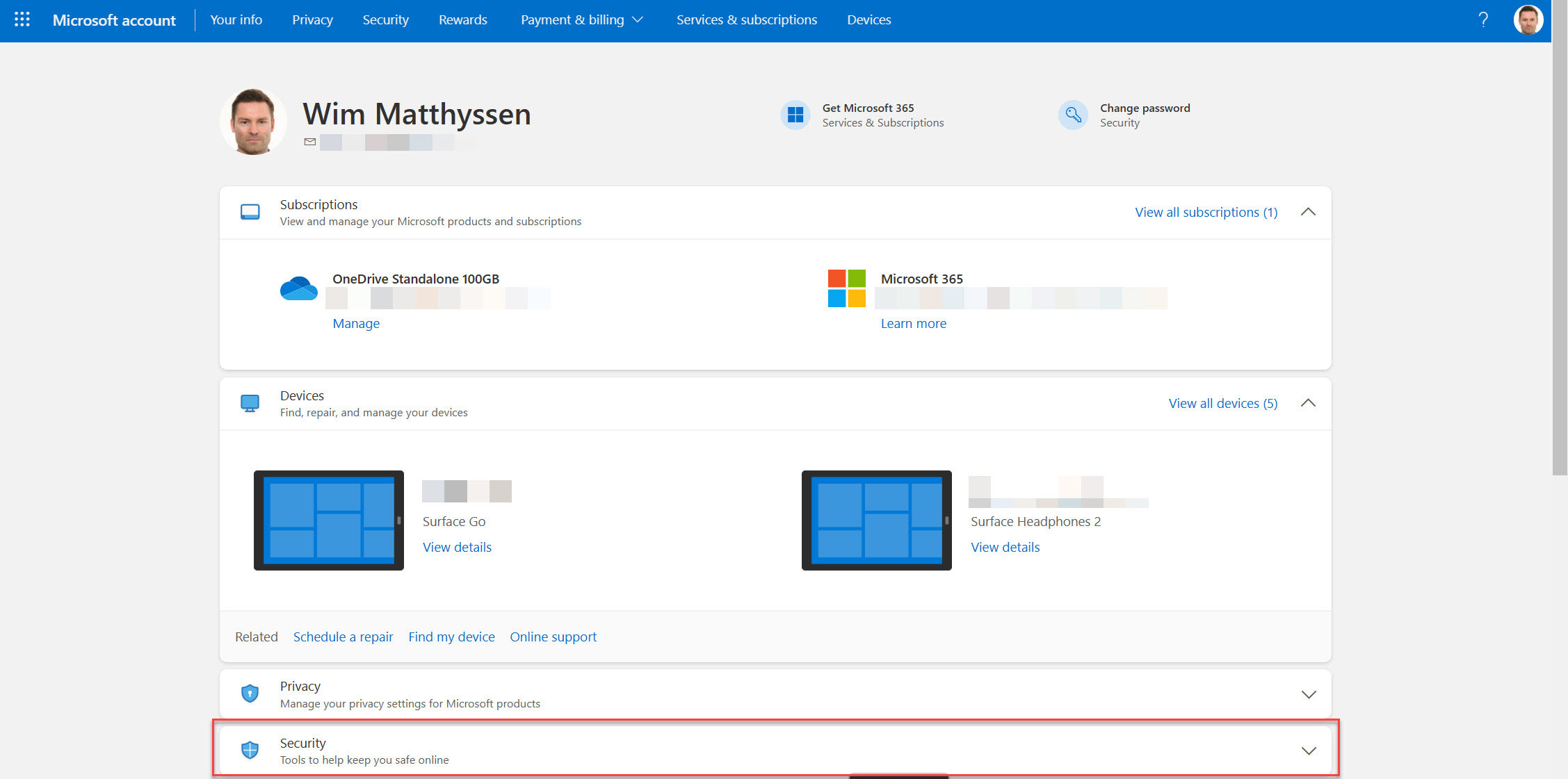
Task: Expand the Privacy section
Action: [1308, 694]
